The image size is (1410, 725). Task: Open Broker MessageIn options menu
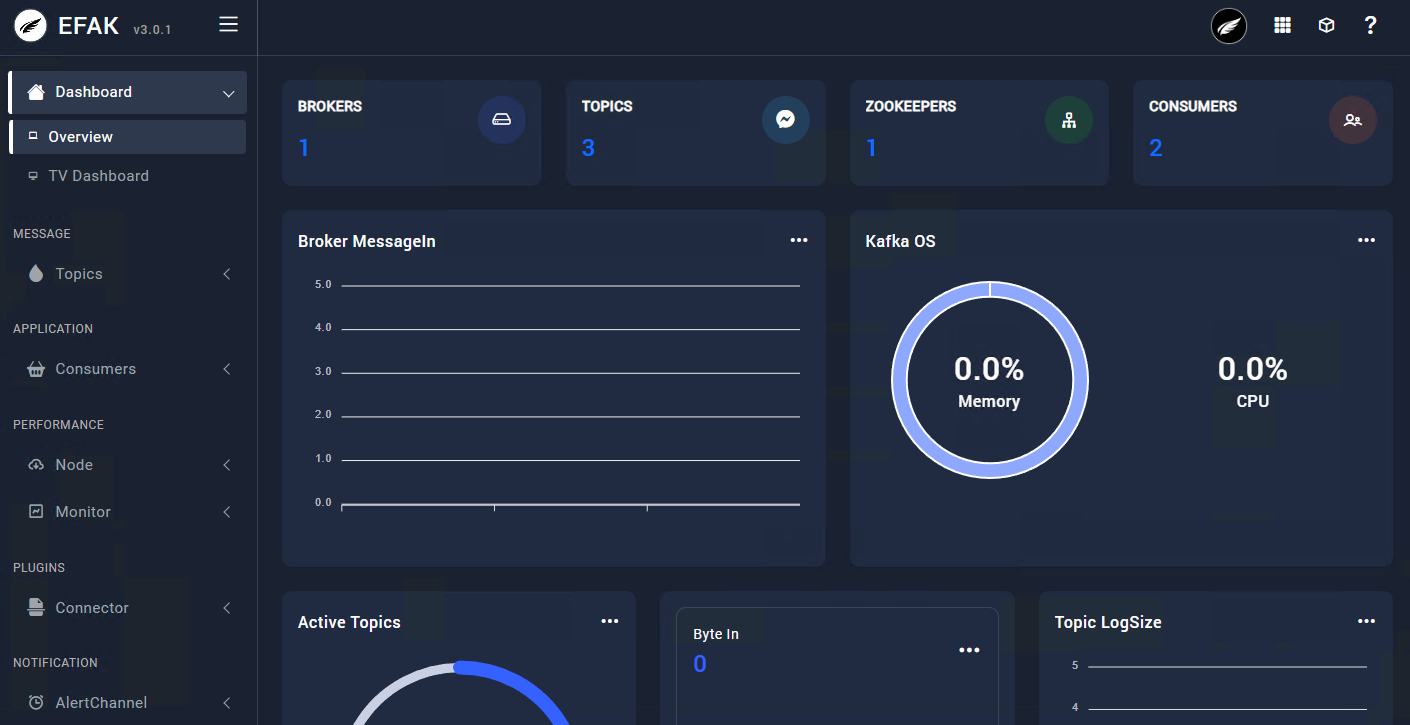tap(799, 240)
